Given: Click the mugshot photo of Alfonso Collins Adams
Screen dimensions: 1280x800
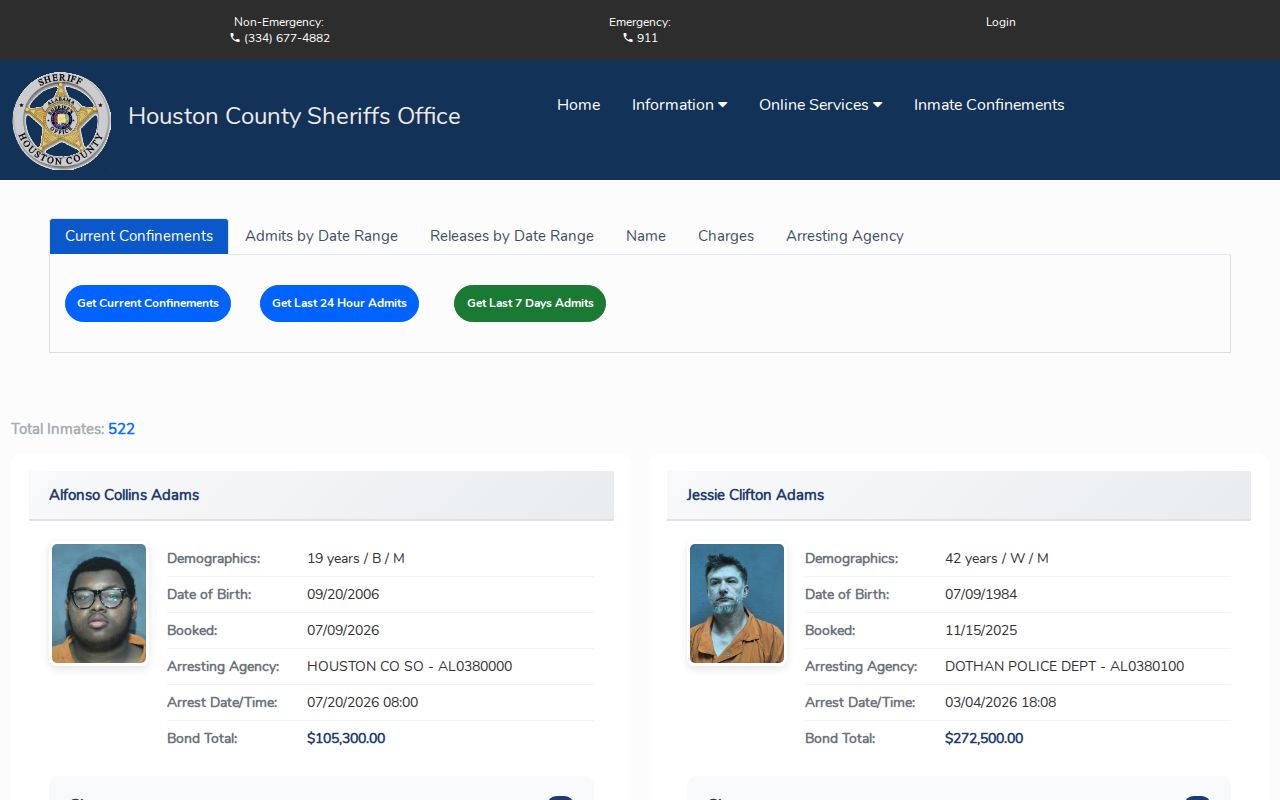Looking at the screenshot, I should coord(99,604).
